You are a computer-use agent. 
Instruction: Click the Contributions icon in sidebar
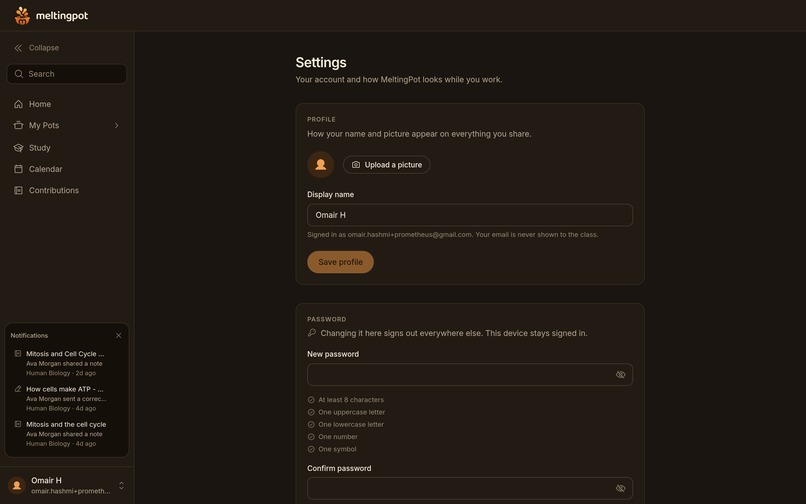coord(19,190)
